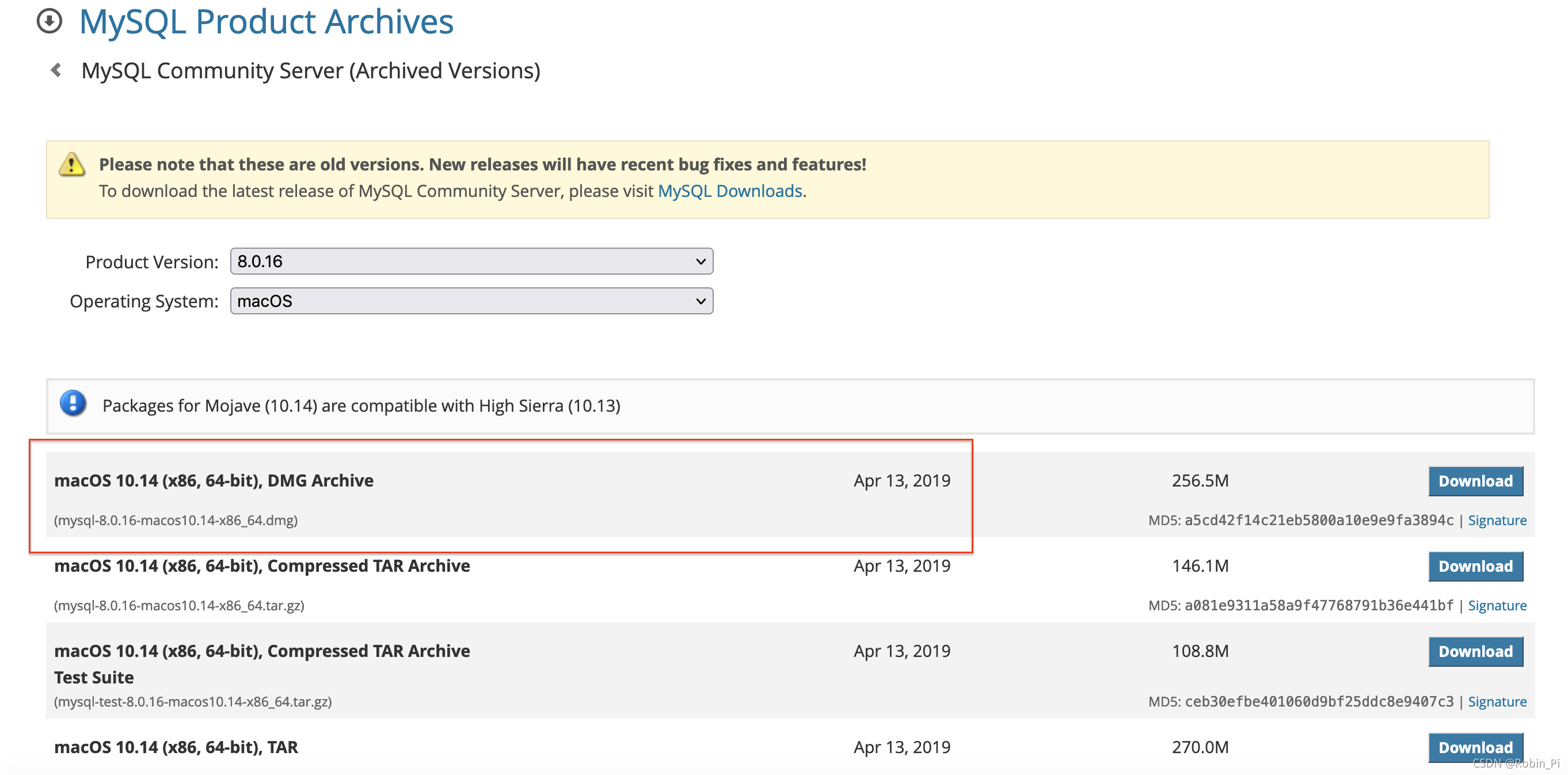This screenshot has height=775, width=1568.
Task: Click the download circle icon beside page title
Action: [50, 21]
